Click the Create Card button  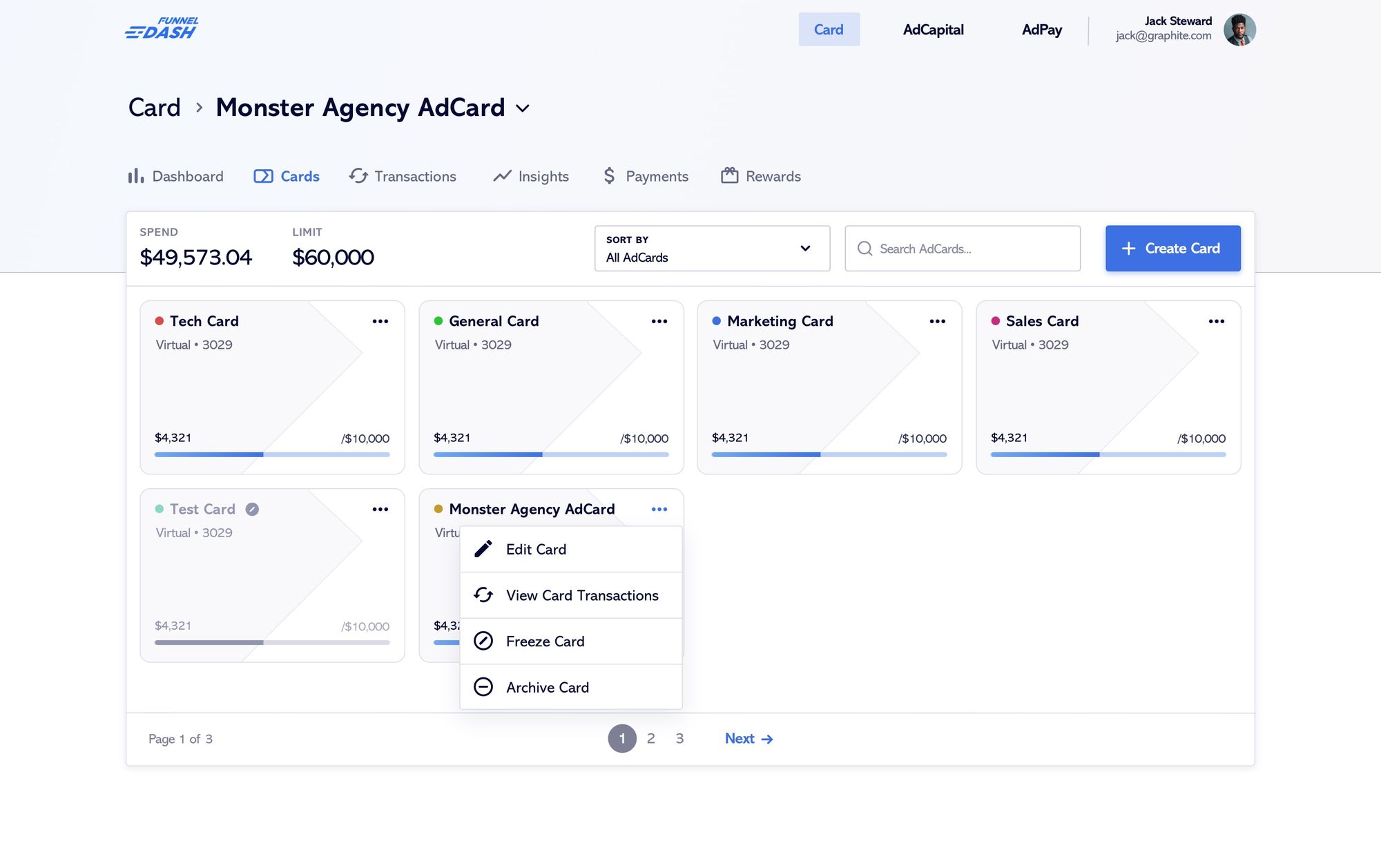point(1172,249)
